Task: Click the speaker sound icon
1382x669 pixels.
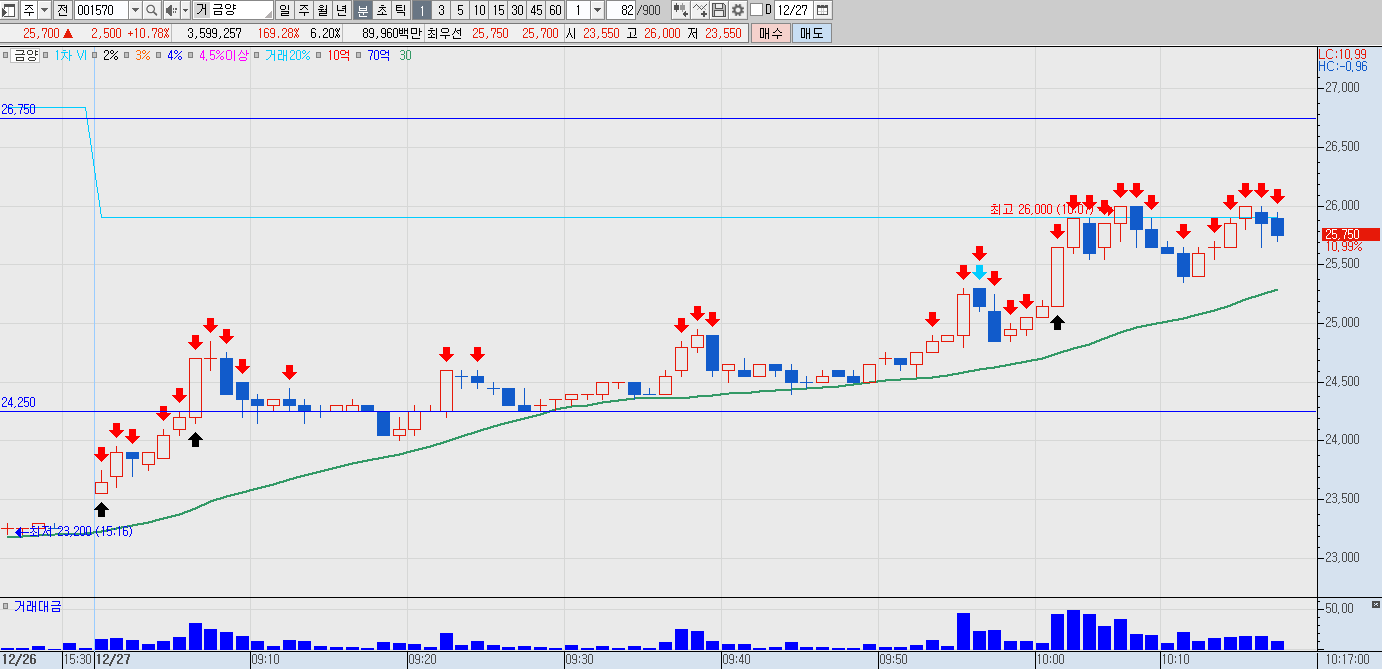Action: (171, 11)
